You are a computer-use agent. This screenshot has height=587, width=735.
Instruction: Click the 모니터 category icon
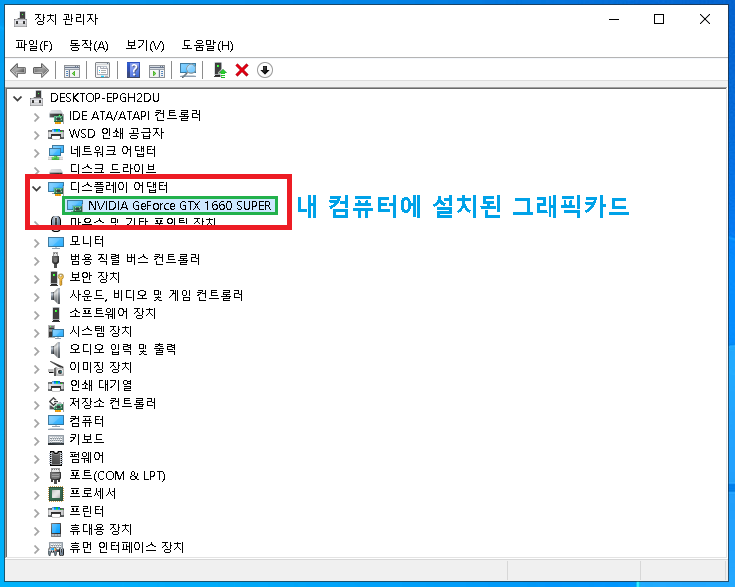click(x=56, y=242)
